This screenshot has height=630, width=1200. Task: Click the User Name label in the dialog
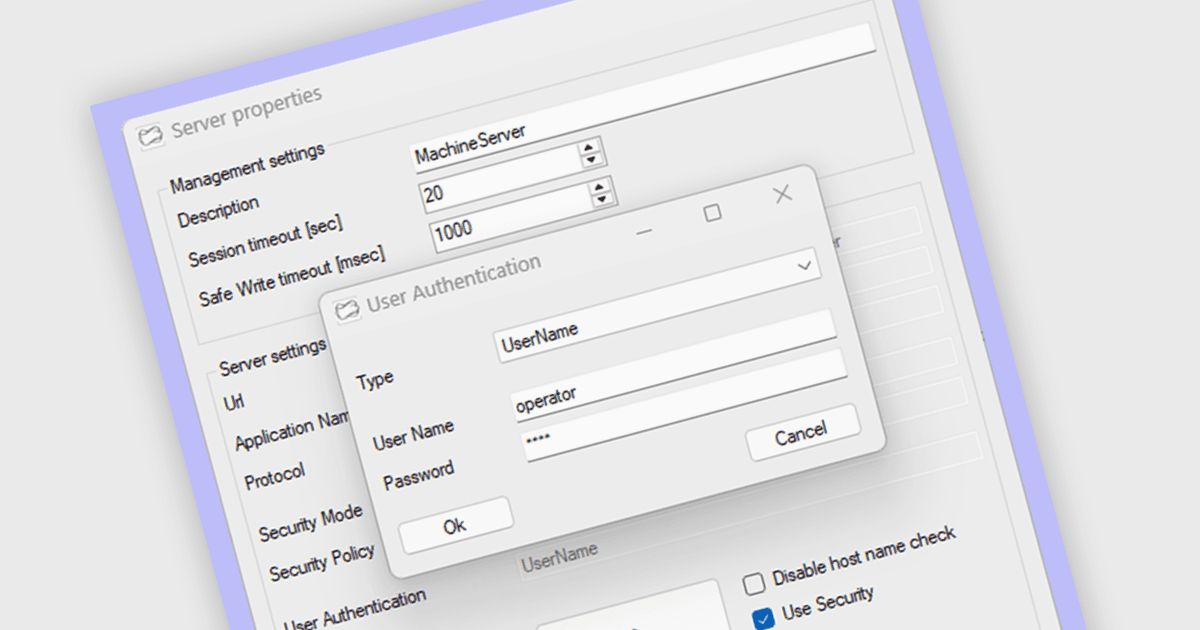[413, 435]
